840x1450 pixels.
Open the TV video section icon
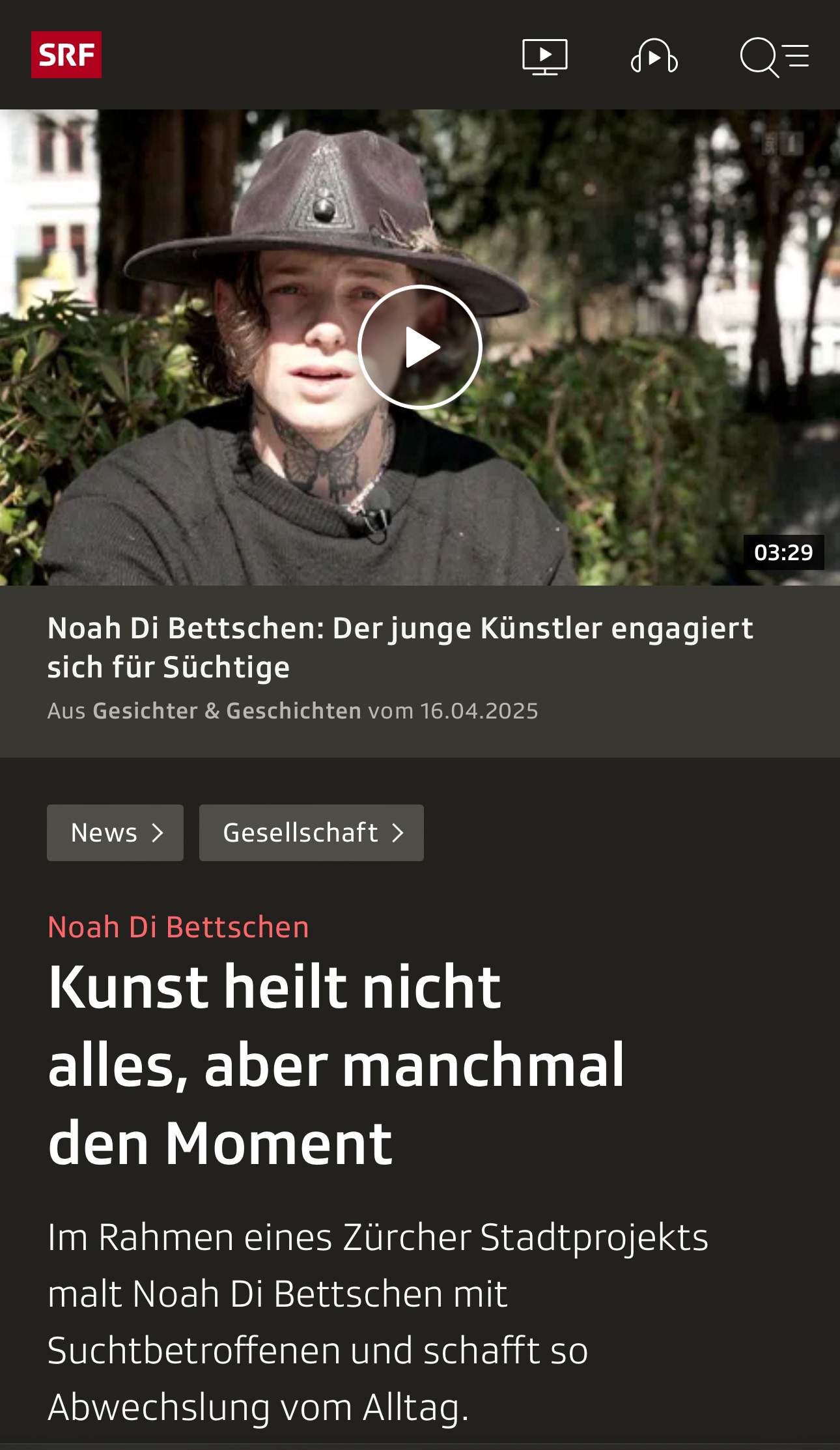pos(545,57)
